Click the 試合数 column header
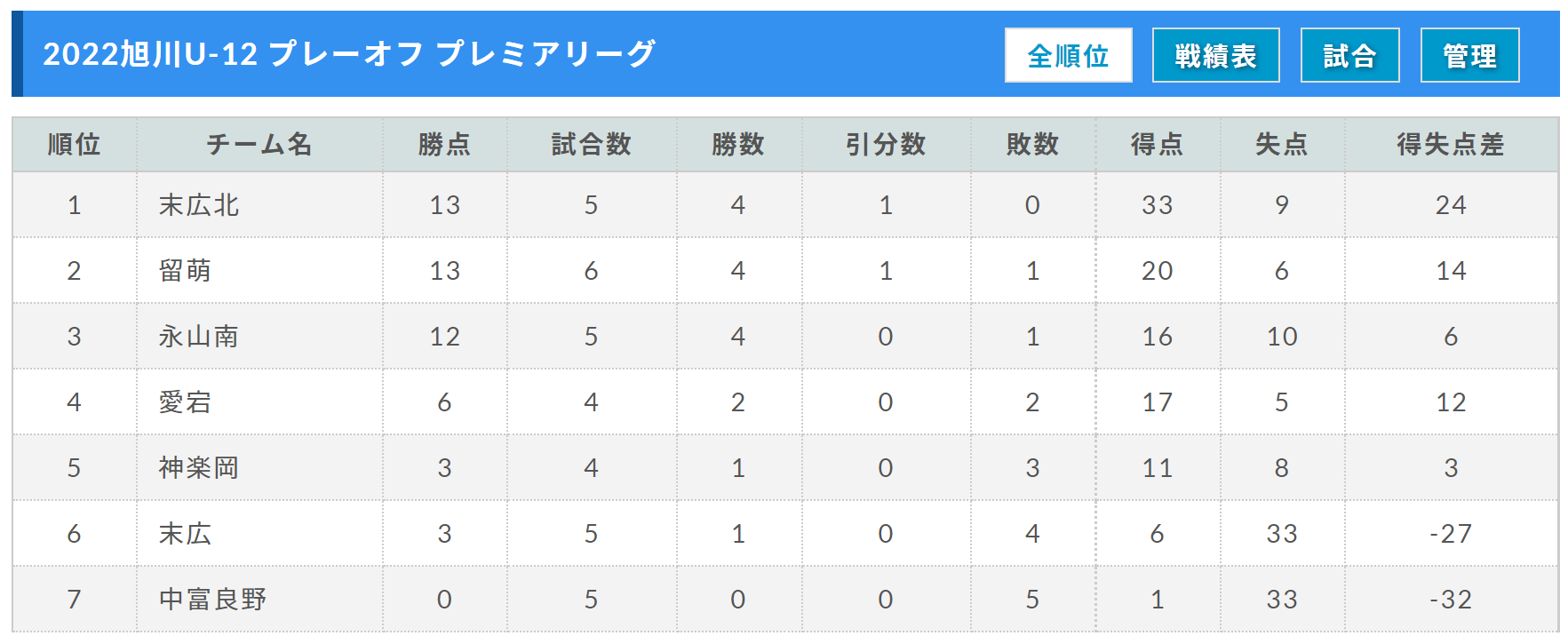The image size is (1568, 644). [592, 144]
